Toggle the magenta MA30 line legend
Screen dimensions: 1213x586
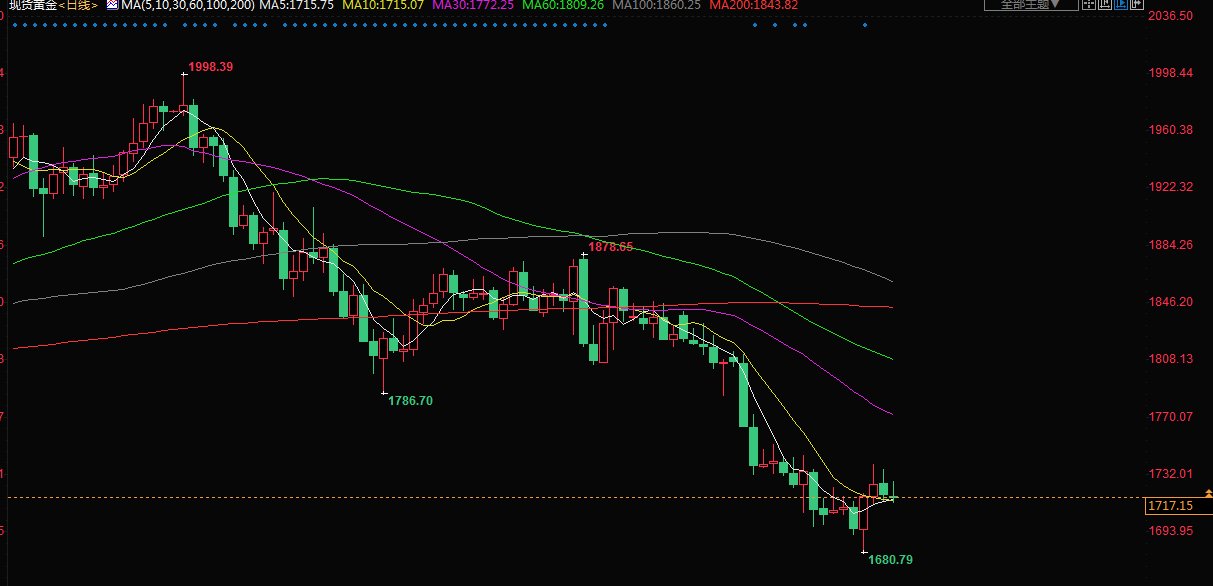coord(473,5)
